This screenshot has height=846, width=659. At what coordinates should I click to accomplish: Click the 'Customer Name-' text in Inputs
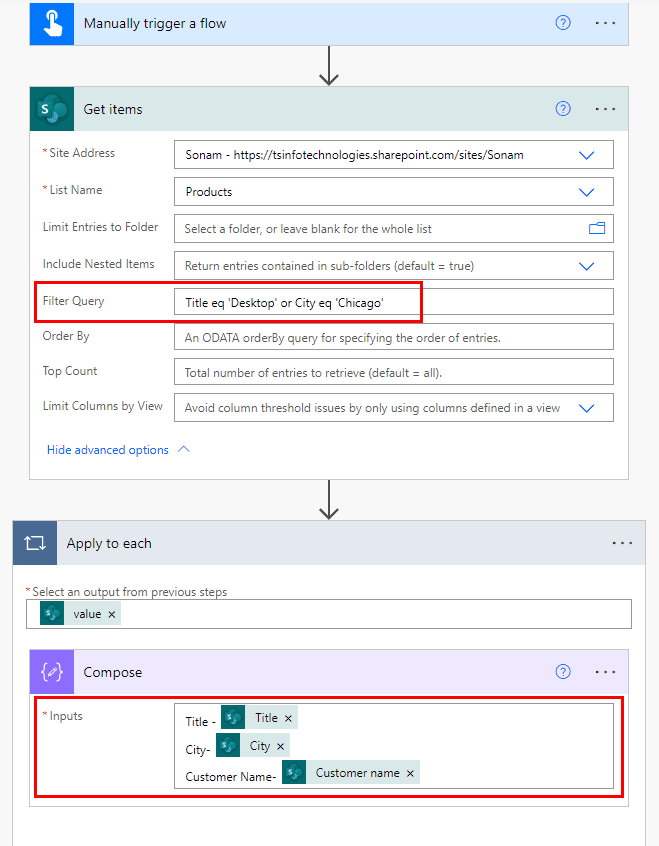[231, 777]
